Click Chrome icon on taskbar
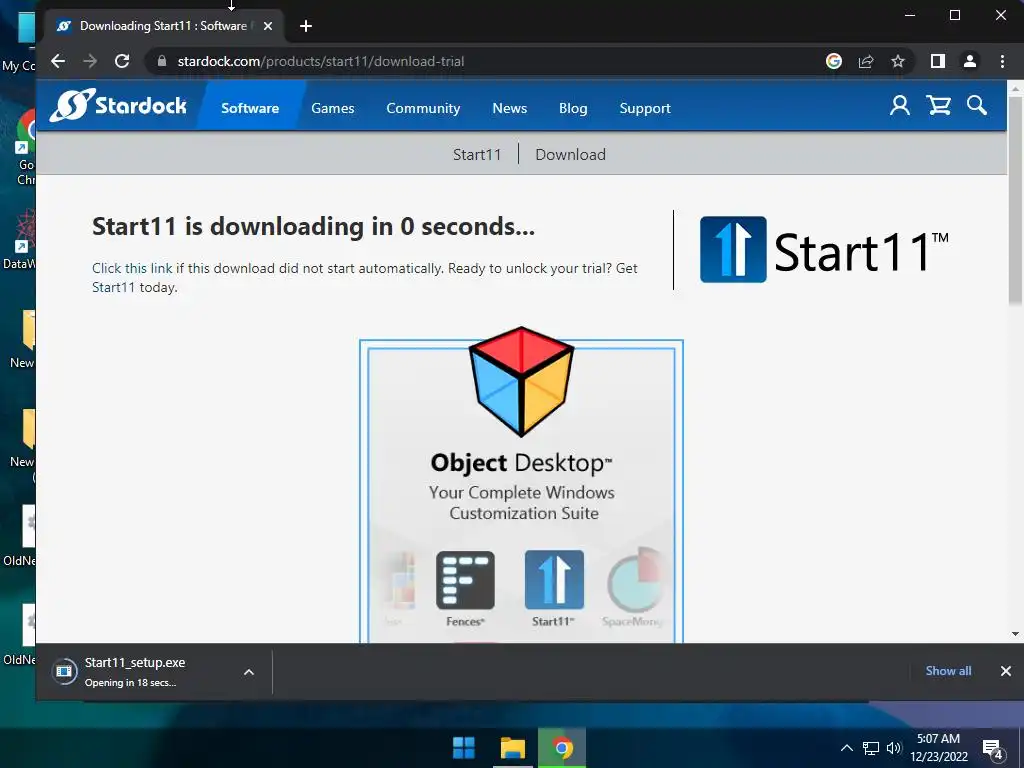The width and height of the screenshot is (1024, 768). tap(562, 748)
